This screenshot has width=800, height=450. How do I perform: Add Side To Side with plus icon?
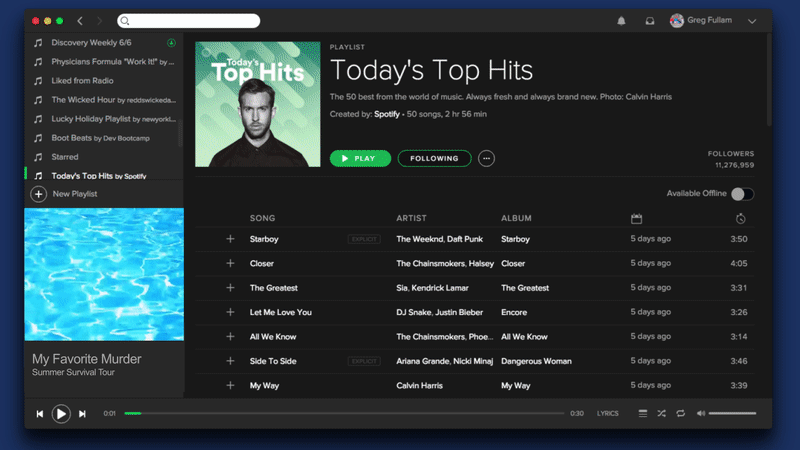coord(230,361)
